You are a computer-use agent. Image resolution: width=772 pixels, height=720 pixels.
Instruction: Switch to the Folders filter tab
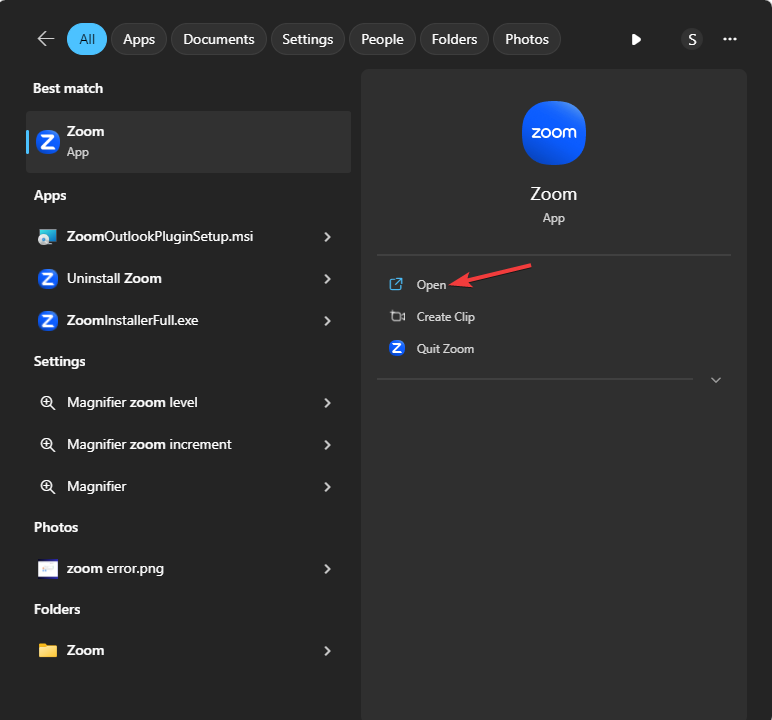point(454,39)
